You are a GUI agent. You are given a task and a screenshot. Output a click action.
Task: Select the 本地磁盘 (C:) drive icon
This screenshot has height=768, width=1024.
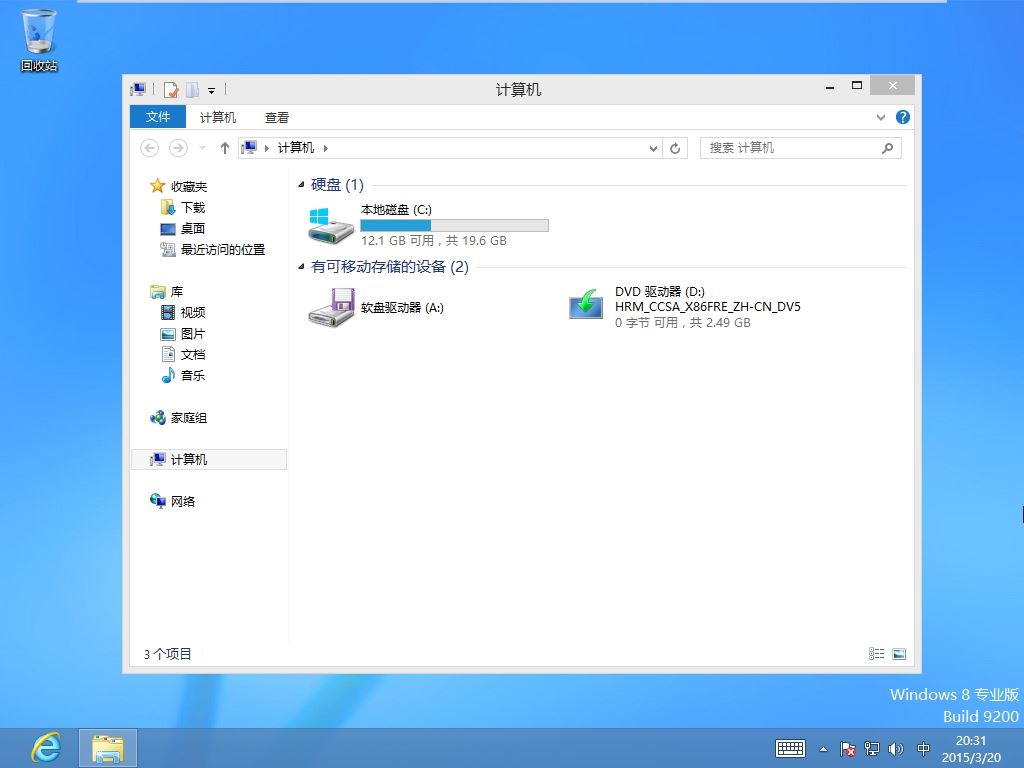click(x=331, y=225)
